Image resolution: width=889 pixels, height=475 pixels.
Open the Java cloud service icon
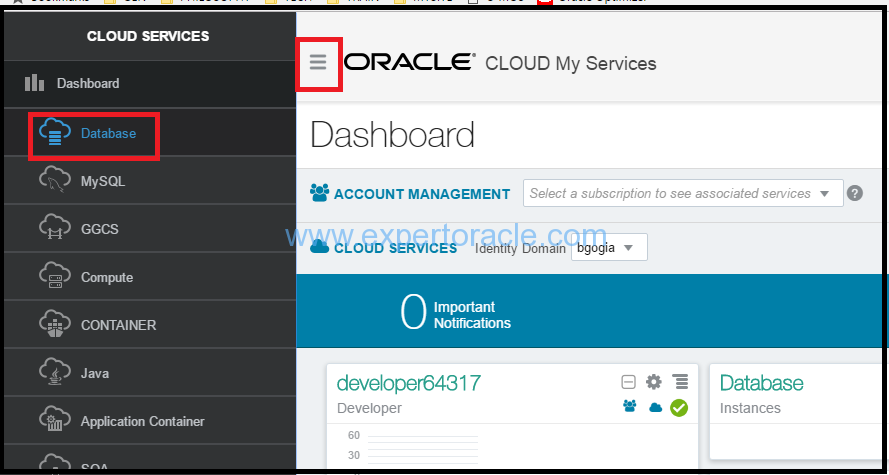(55, 372)
